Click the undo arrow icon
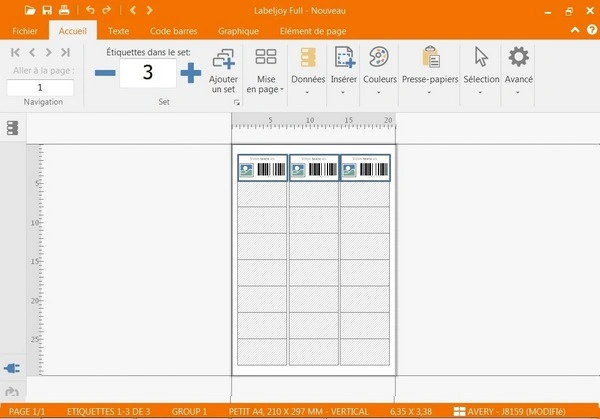The image size is (600, 419). click(x=90, y=10)
